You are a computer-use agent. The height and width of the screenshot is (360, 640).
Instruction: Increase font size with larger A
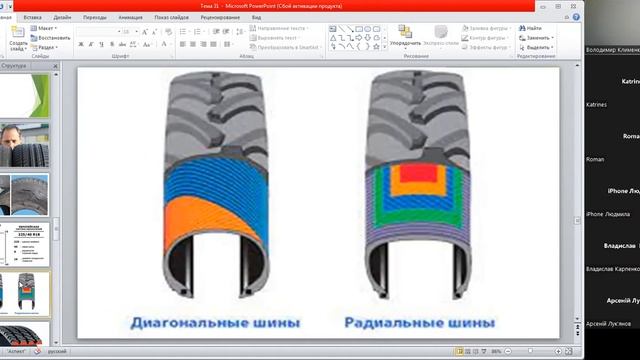coord(145,32)
